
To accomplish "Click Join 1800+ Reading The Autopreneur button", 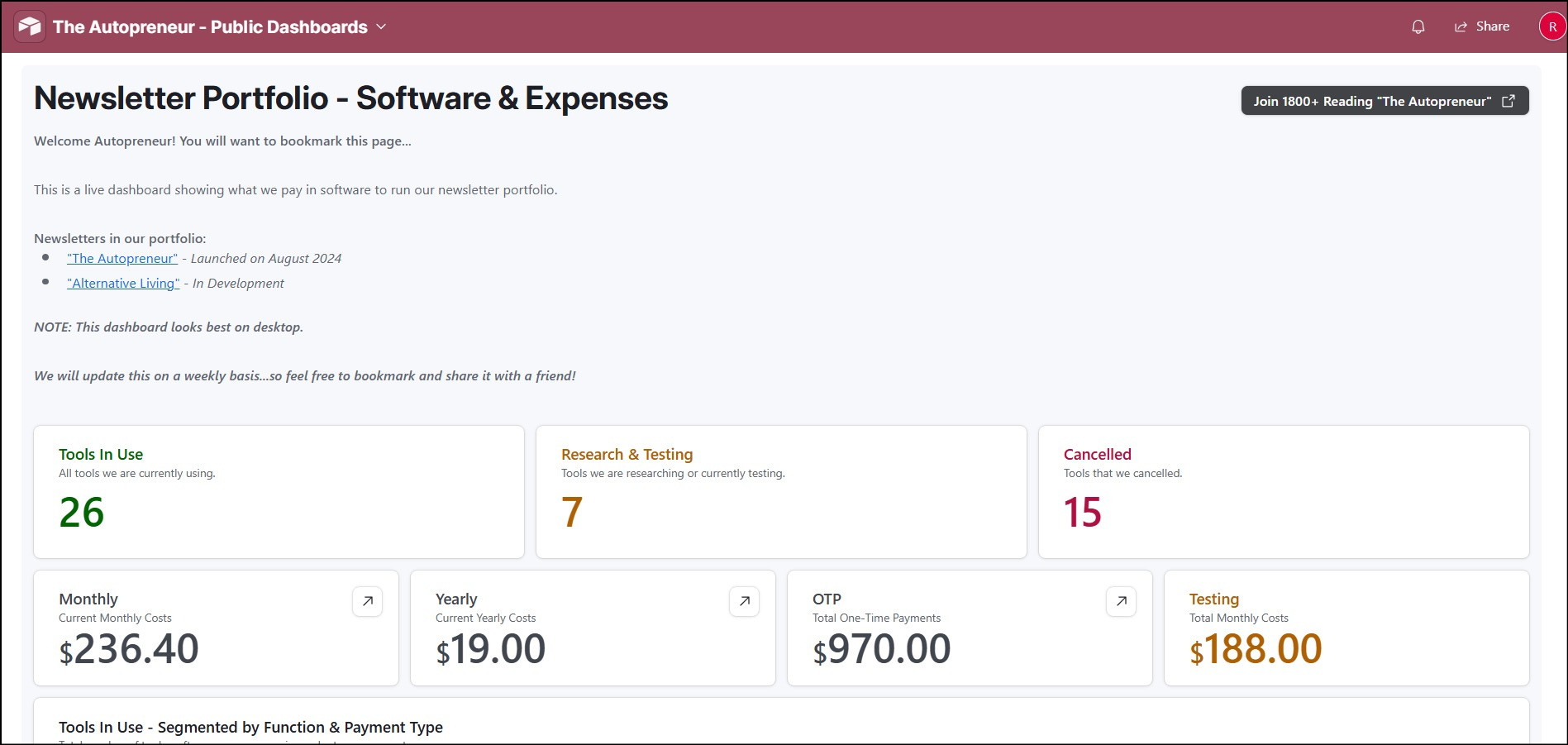I will (1385, 101).
